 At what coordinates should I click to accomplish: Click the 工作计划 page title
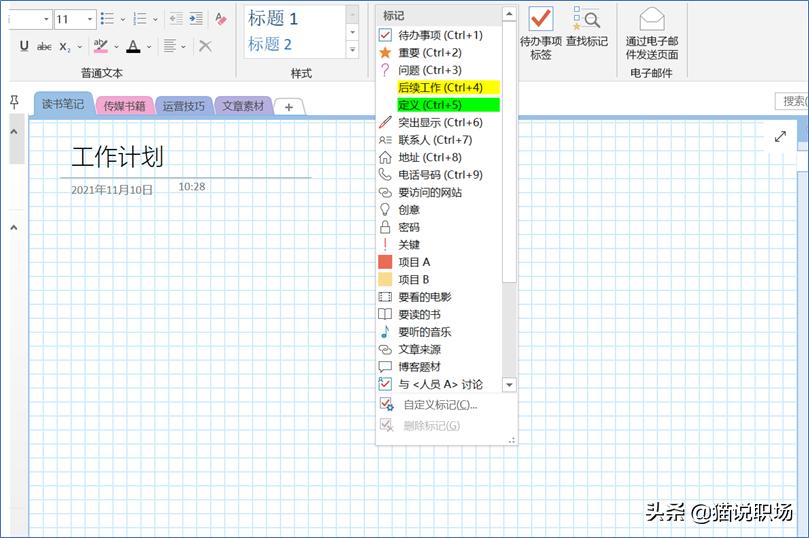tap(118, 156)
